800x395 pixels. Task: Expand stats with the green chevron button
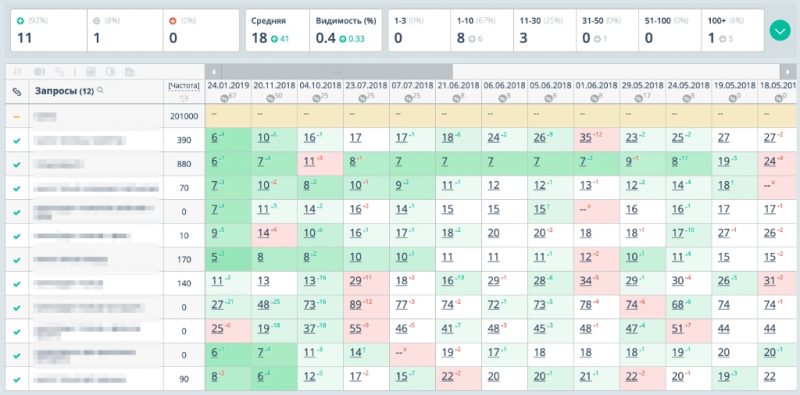click(780, 31)
